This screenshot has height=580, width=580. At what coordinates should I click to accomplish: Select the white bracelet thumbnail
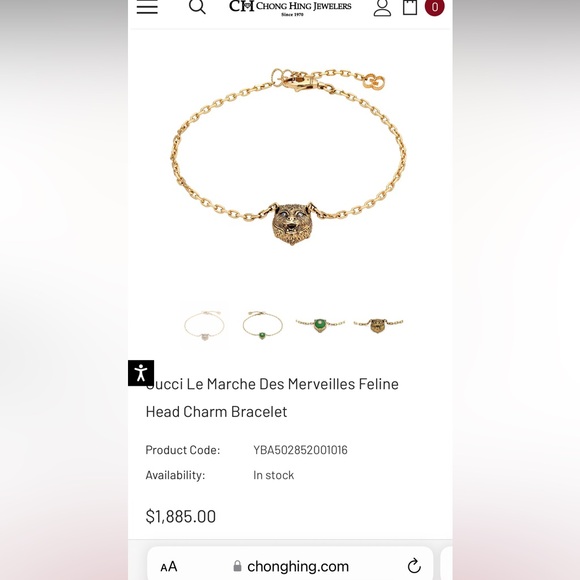(x=204, y=325)
